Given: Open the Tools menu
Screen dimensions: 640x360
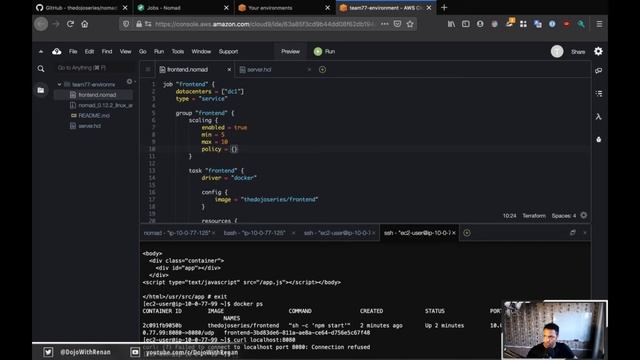Looking at the screenshot, I should [x=178, y=51].
